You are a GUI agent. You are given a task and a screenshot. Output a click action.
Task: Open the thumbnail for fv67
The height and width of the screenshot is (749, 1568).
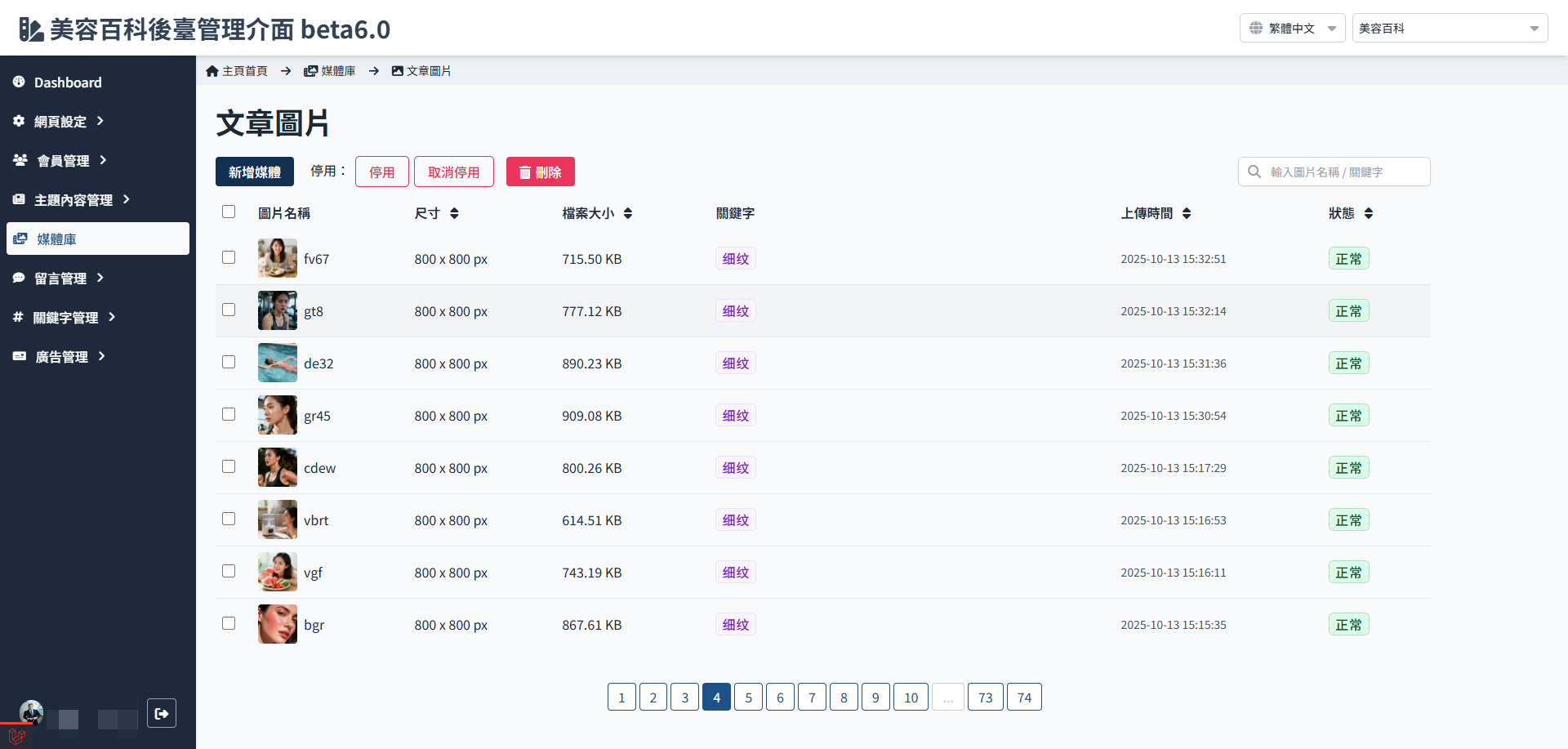click(x=278, y=258)
